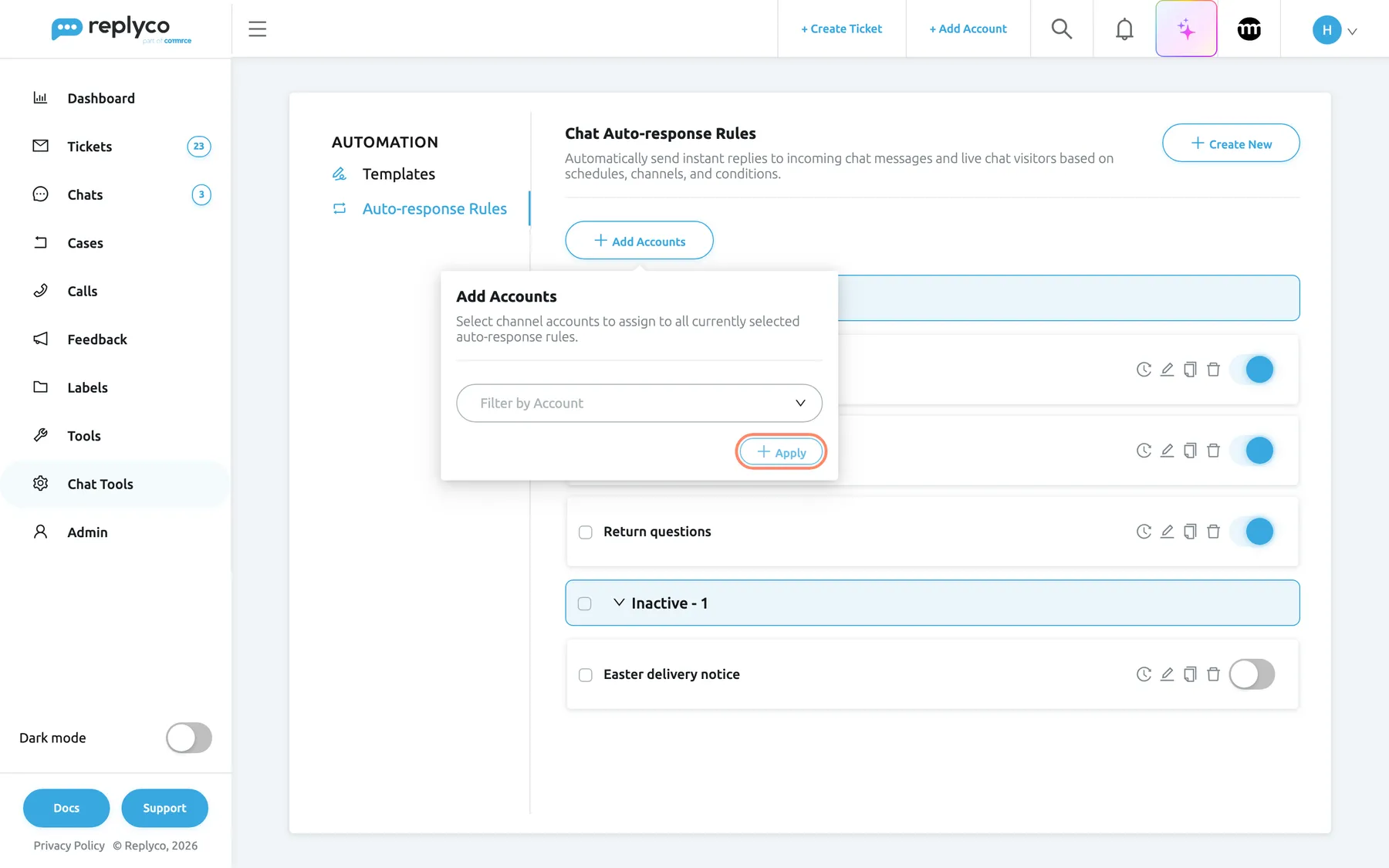Click the Apply button
Viewport: 1389px width, 868px height.
coord(781,452)
